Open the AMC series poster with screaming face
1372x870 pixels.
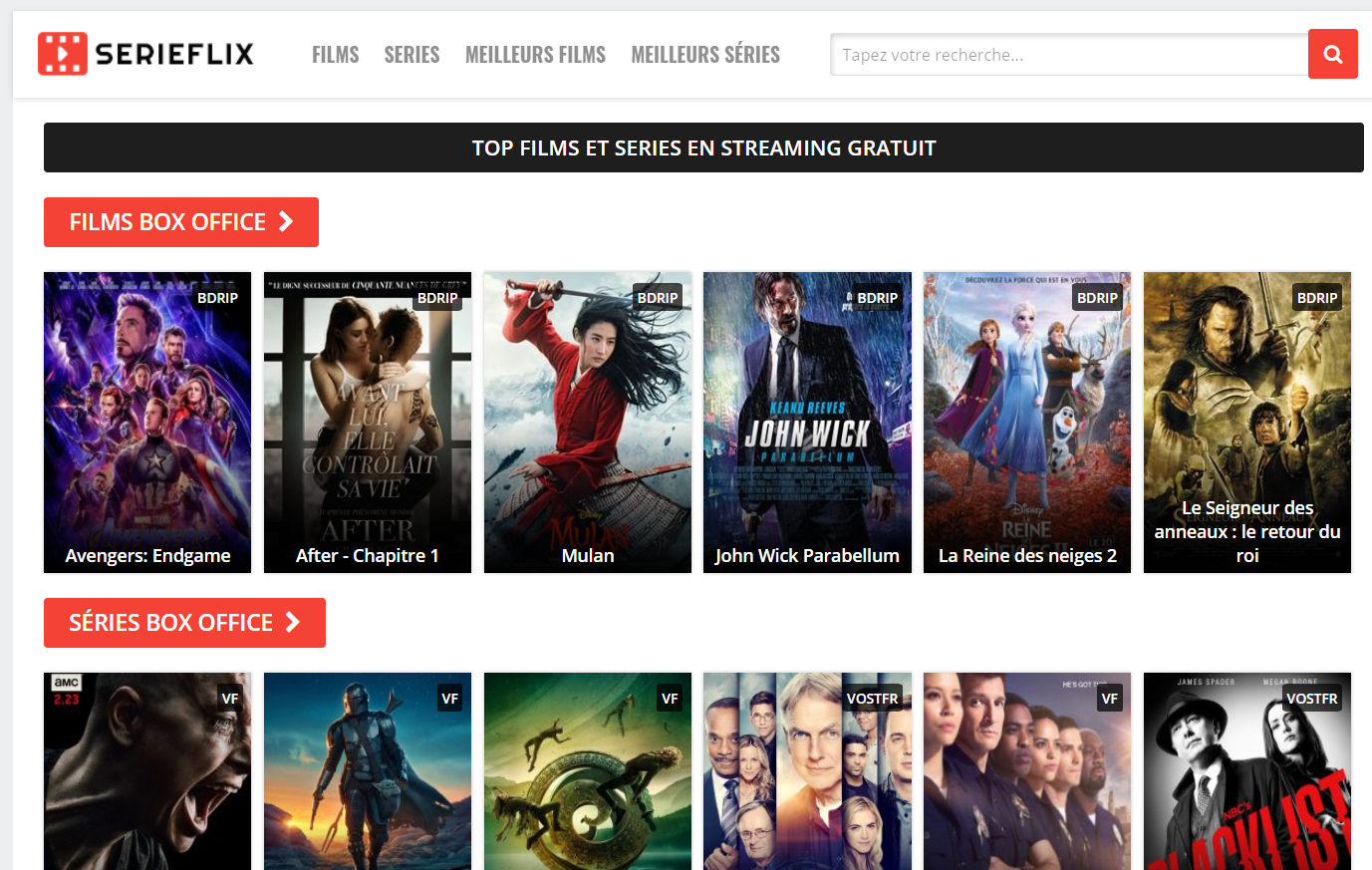click(147, 771)
